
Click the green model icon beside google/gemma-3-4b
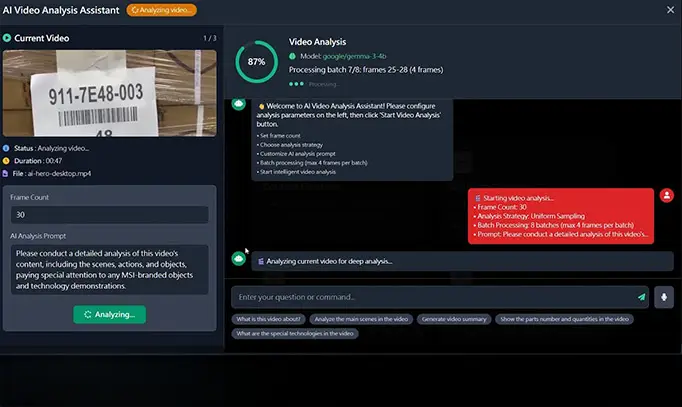(293, 56)
